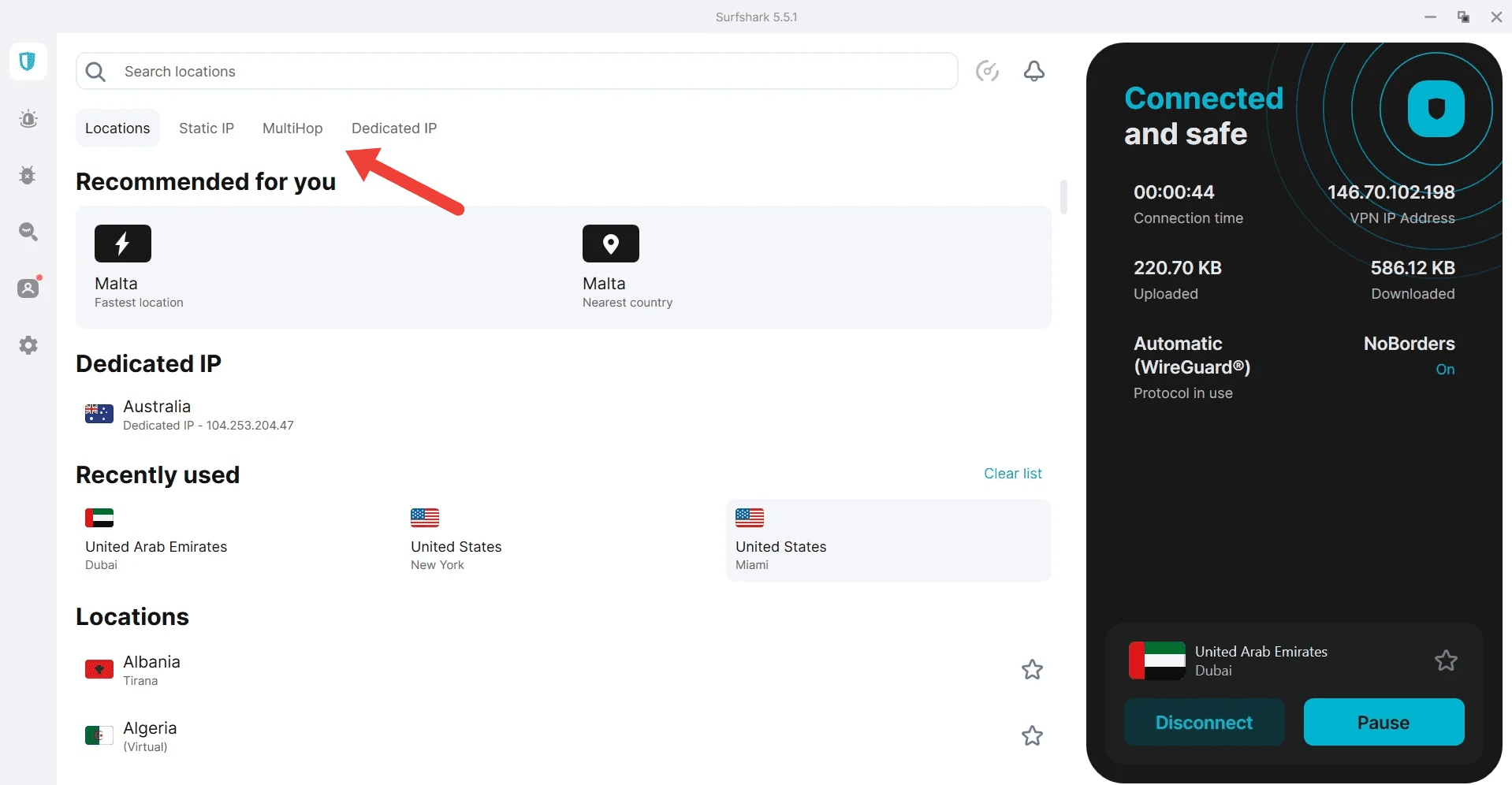Image resolution: width=1512 pixels, height=785 pixels.
Task: Select Malta Fastest location
Action: [x=319, y=267]
